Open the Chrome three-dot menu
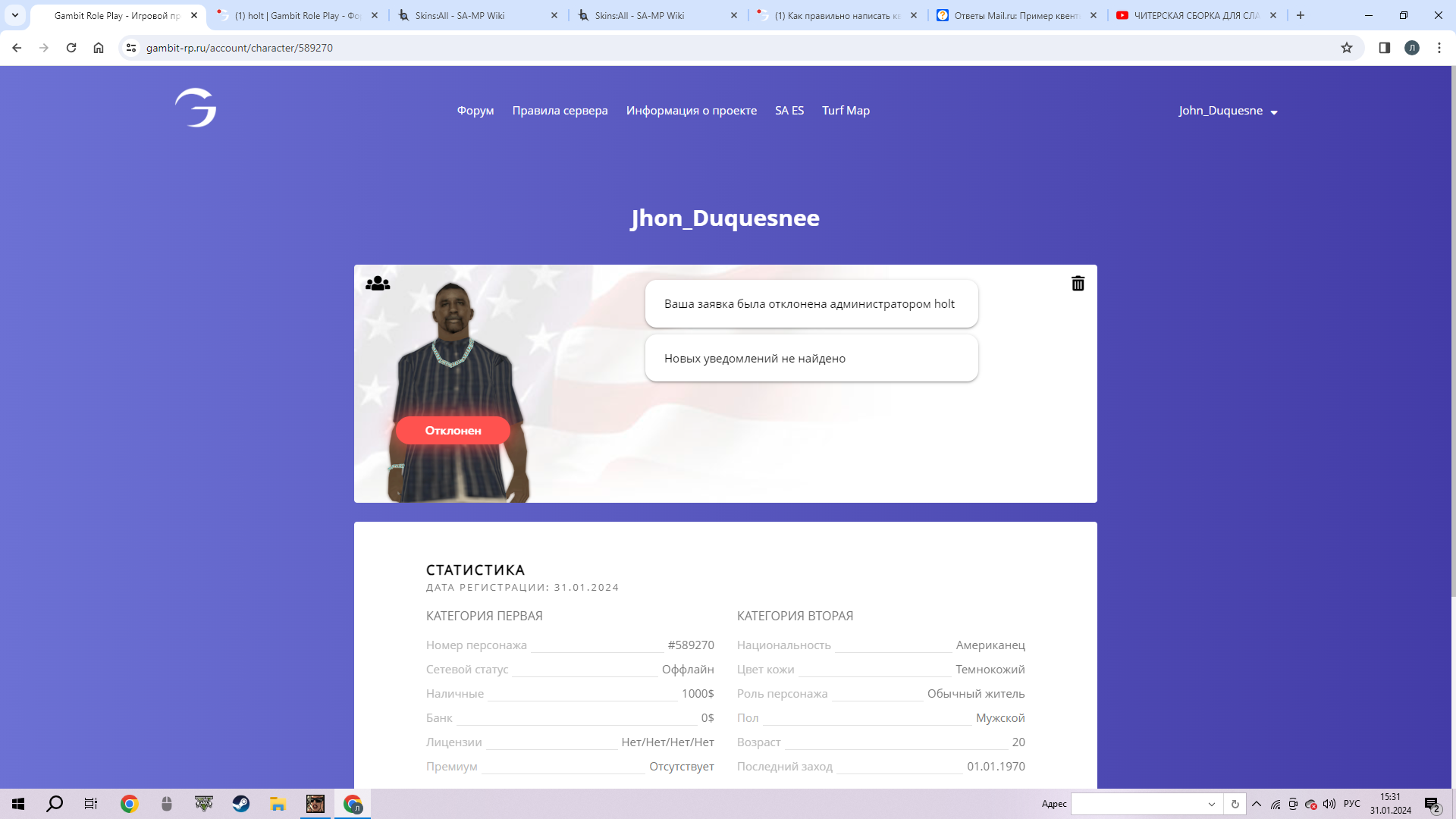 tap(1439, 48)
